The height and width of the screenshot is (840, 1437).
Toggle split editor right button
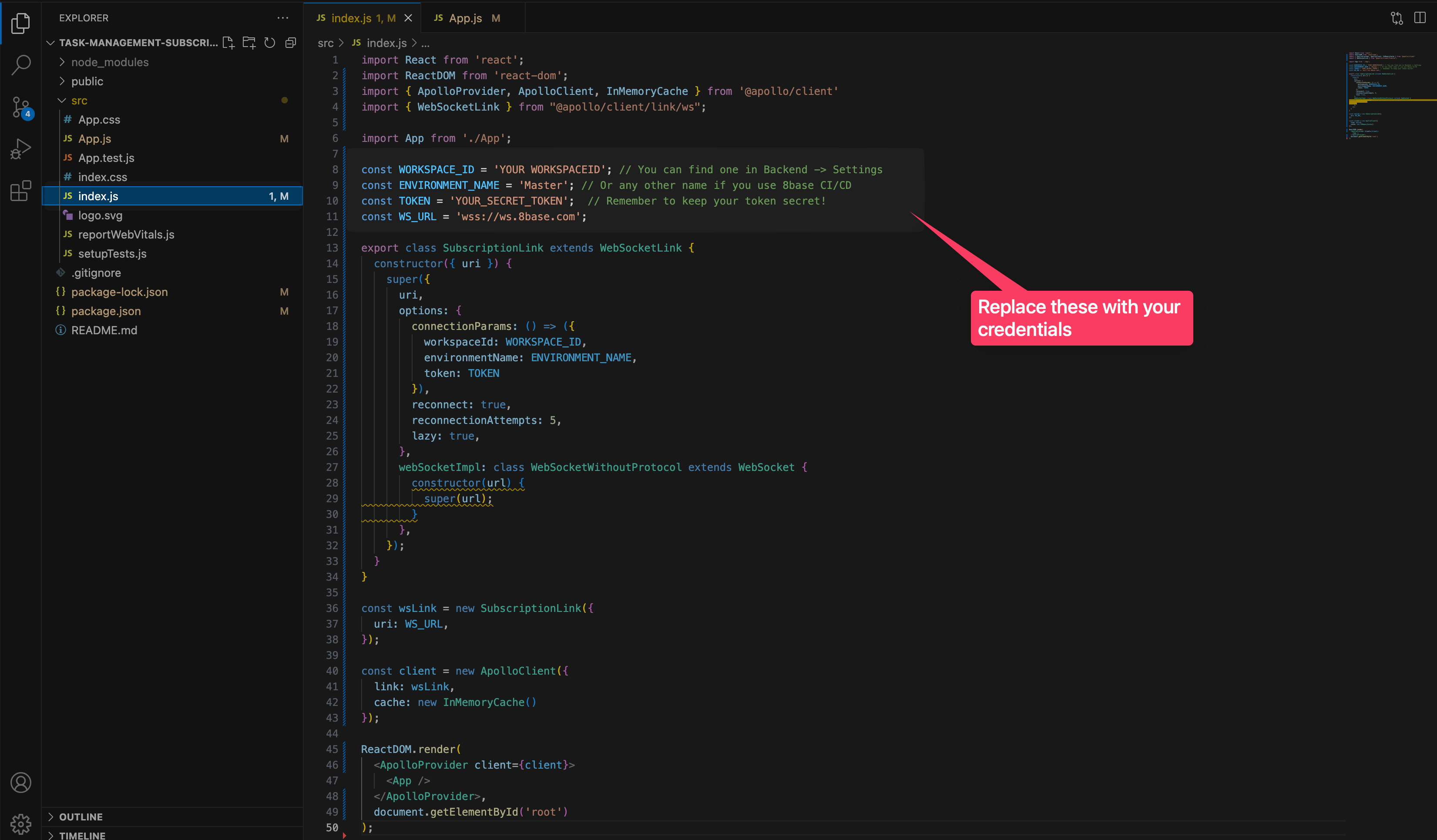pyautogui.click(x=1419, y=18)
